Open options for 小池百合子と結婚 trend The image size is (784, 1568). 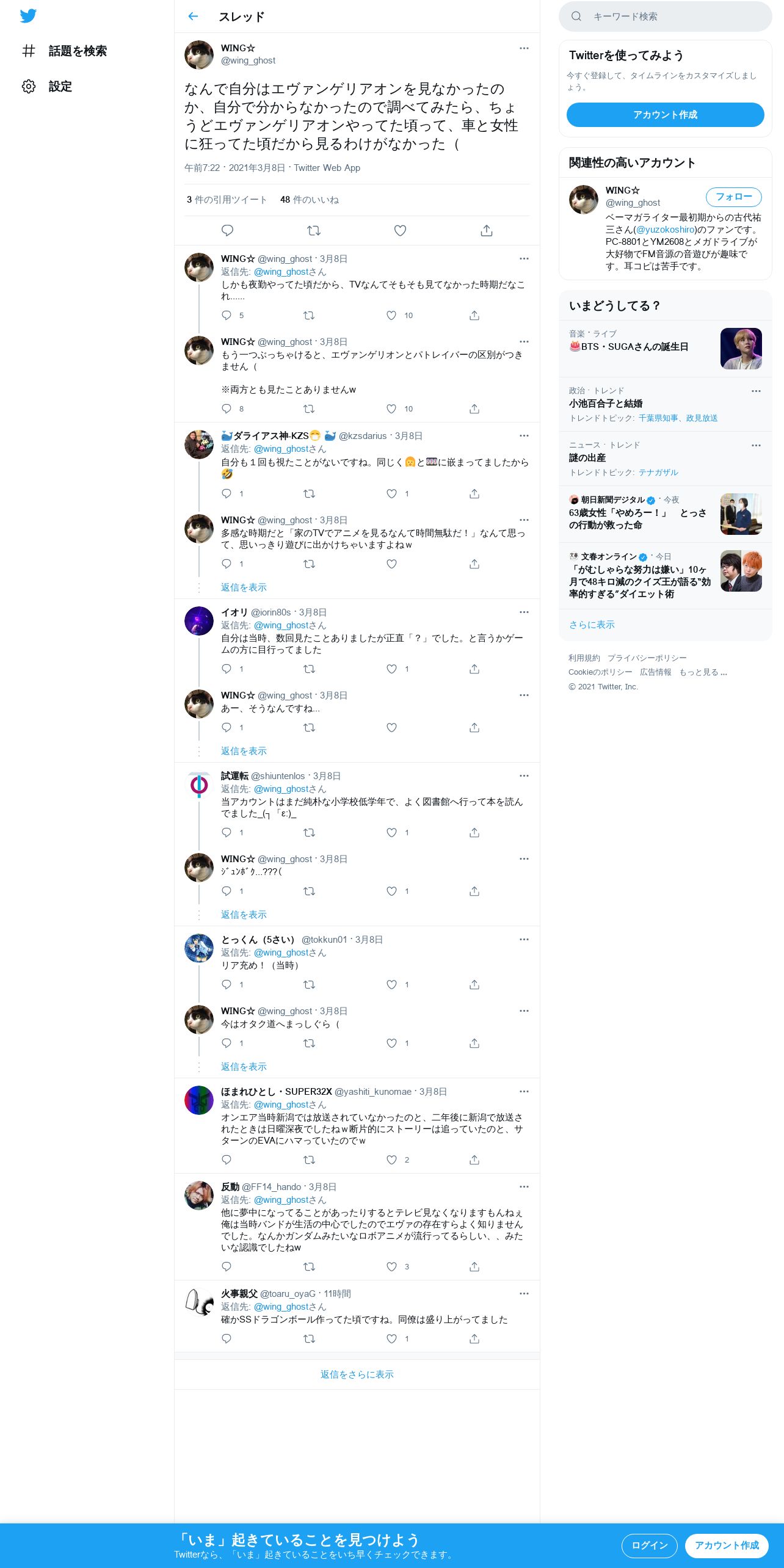coord(756,391)
